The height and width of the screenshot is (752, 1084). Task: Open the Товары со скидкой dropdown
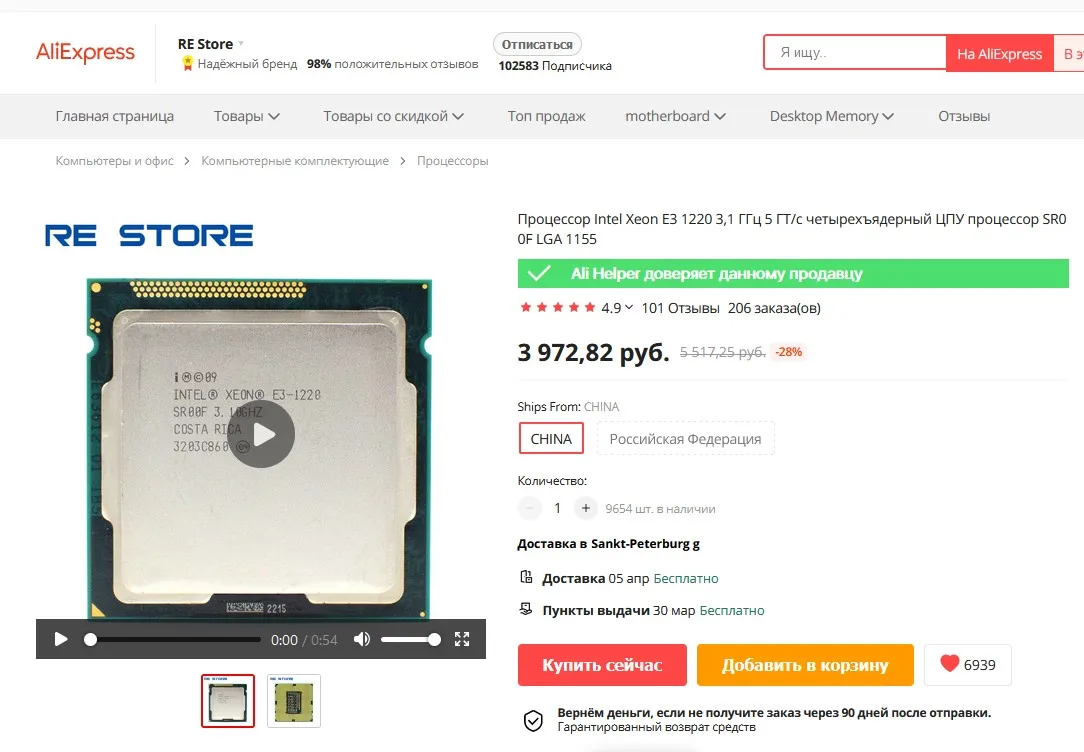pos(393,116)
